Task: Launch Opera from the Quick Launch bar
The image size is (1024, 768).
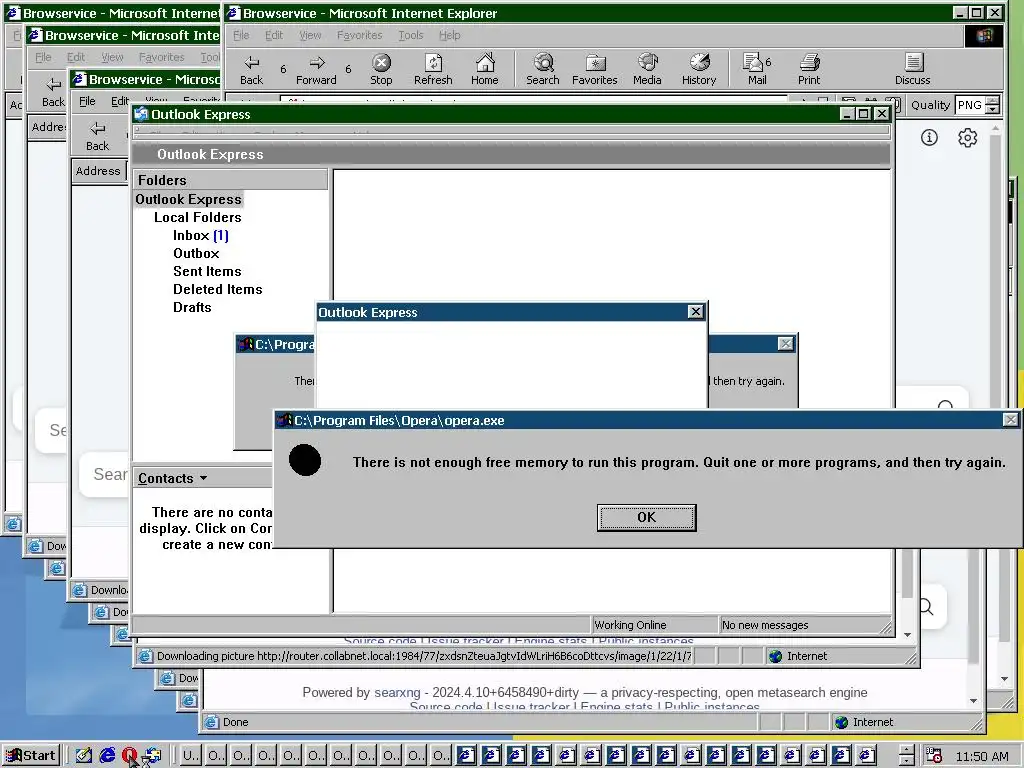Action: point(129,756)
